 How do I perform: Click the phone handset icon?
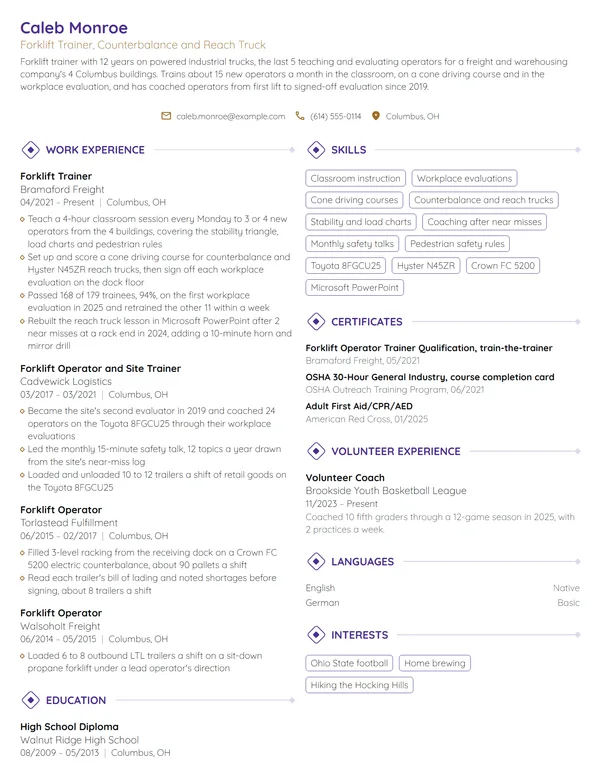coord(300,116)
